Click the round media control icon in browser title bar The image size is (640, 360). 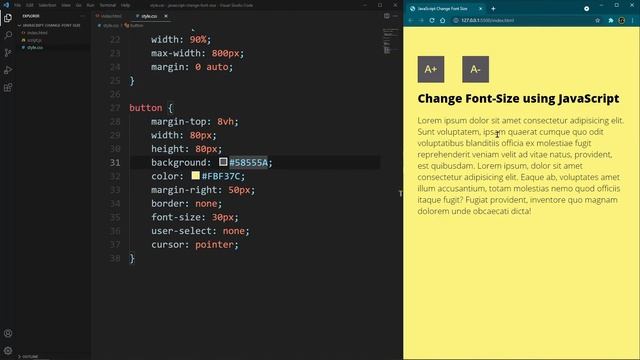tap(587, 9)
